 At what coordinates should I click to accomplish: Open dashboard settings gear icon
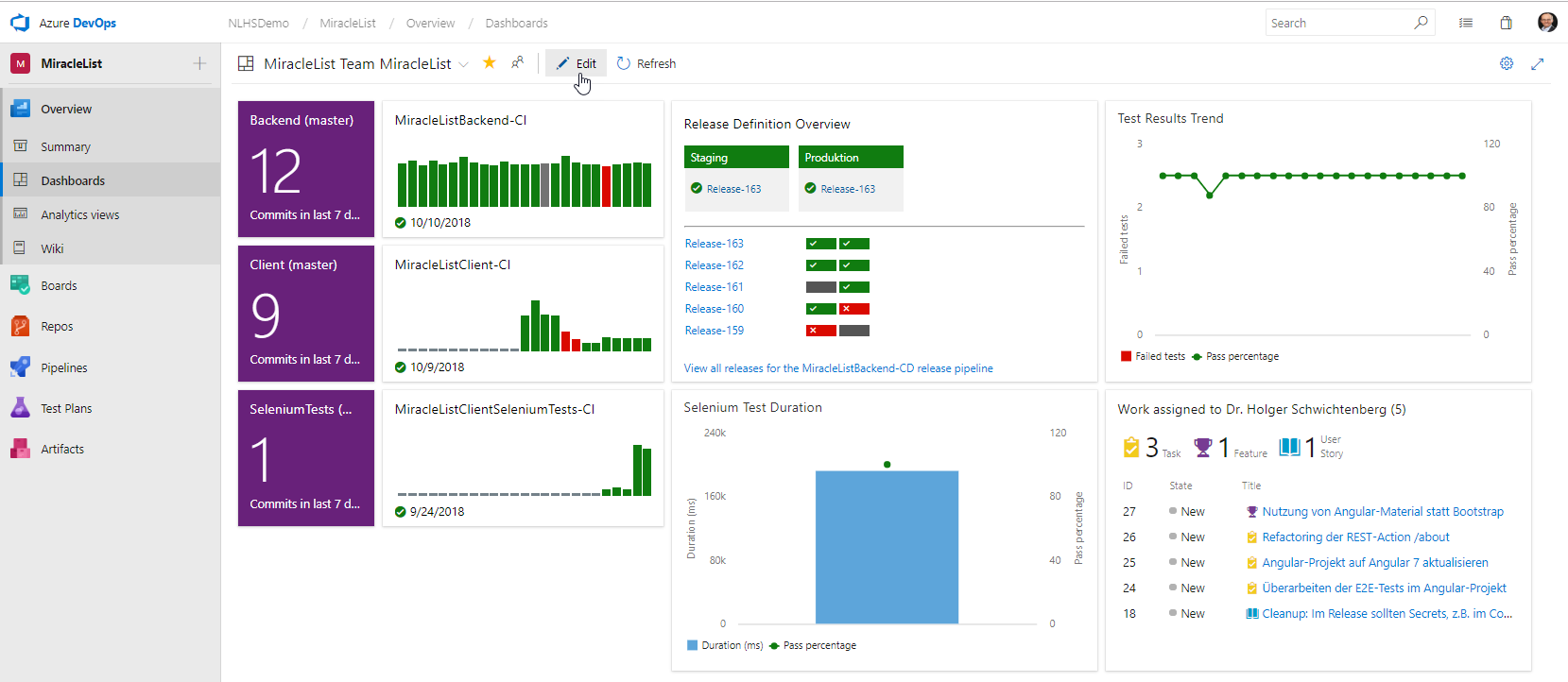click(1507, 63)
